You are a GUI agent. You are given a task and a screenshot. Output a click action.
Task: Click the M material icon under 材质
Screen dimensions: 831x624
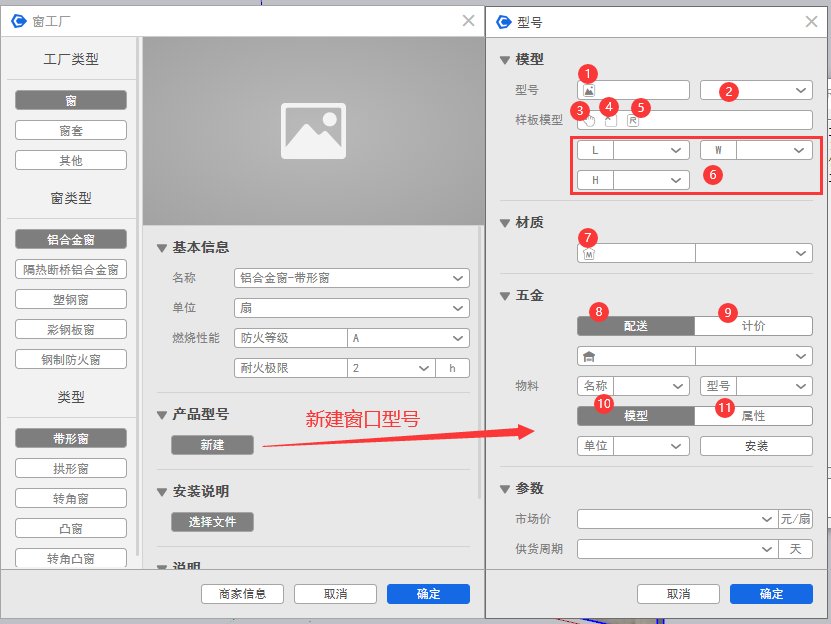[588, 254]
